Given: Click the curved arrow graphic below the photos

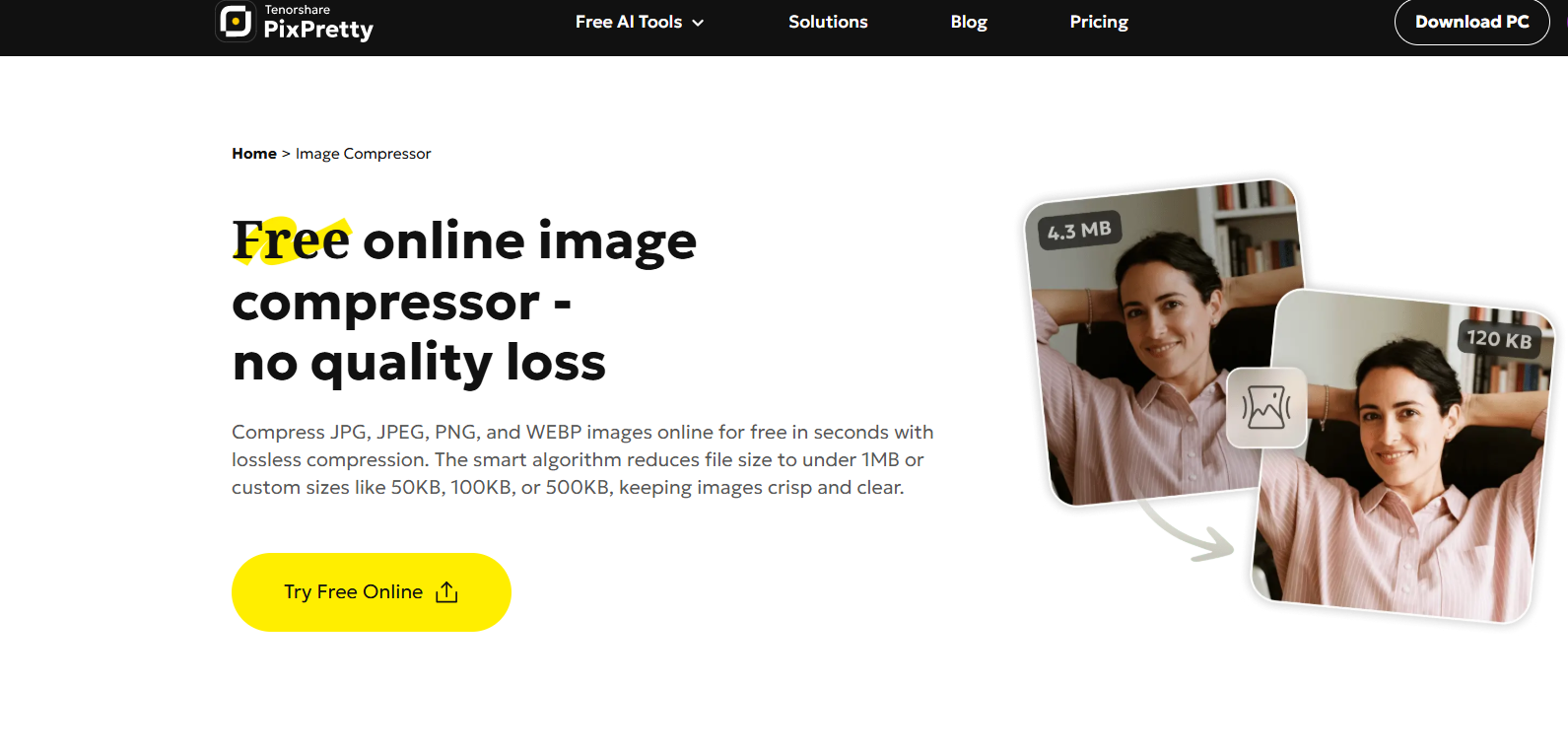Looking at the screenshot, I should tap(1186, 531).
